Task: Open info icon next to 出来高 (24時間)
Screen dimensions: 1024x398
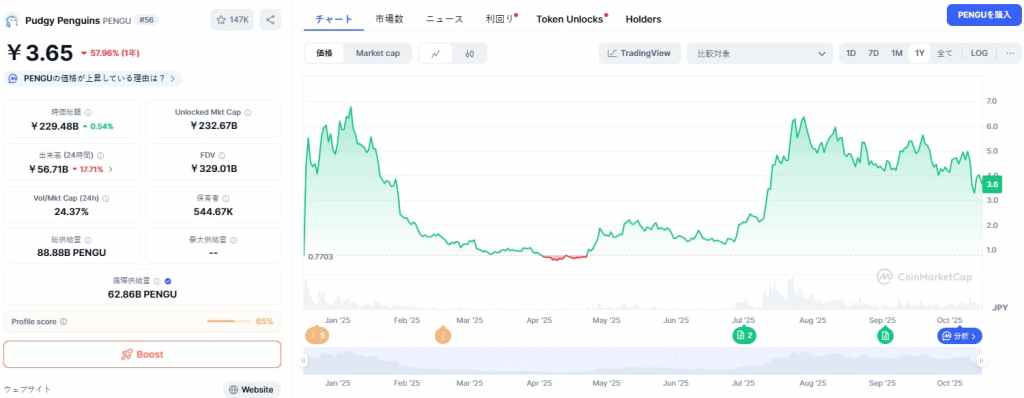Action: click(101, 156)
